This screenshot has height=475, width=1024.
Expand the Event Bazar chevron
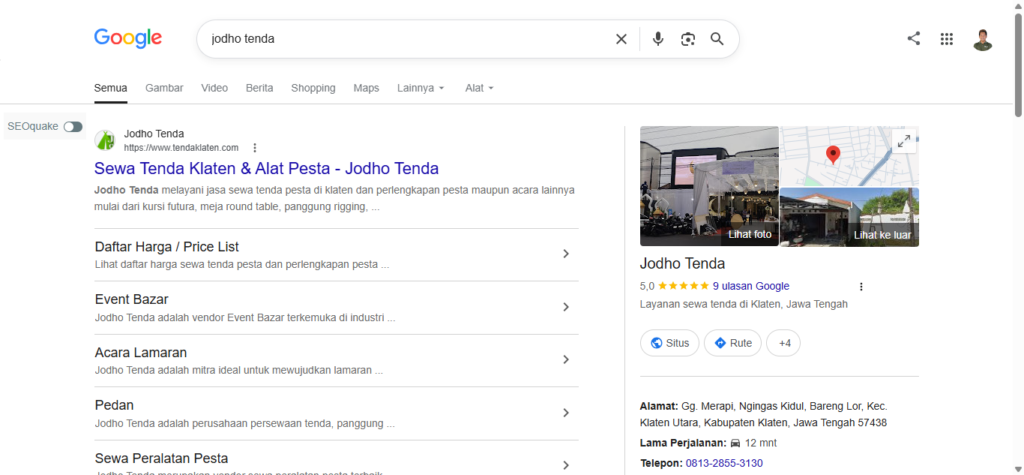click(x=566, y=307)
